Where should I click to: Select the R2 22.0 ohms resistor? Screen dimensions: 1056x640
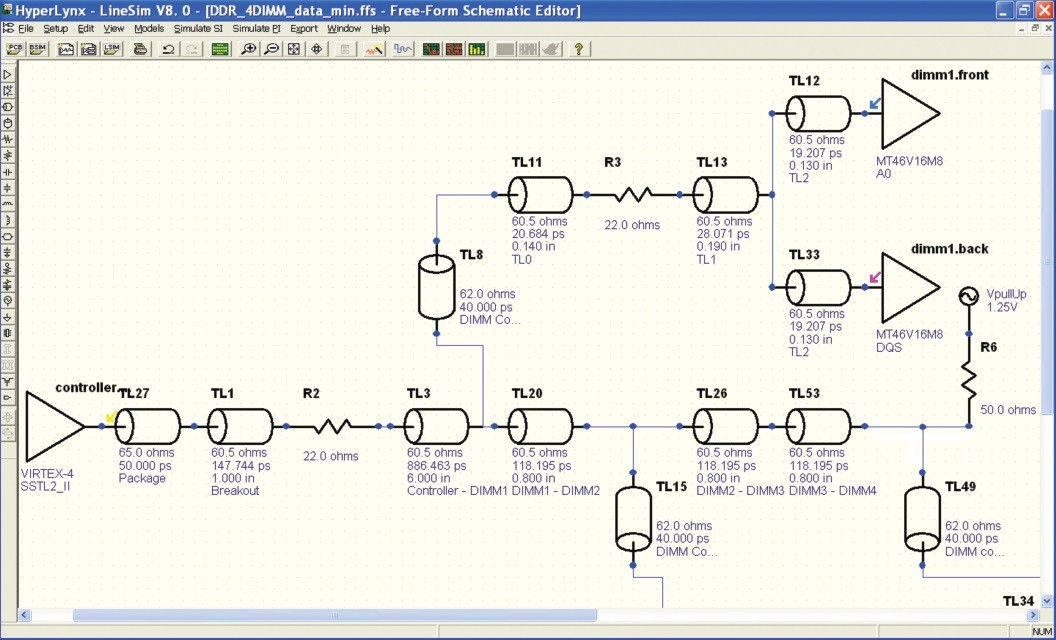tap(332, 426)
